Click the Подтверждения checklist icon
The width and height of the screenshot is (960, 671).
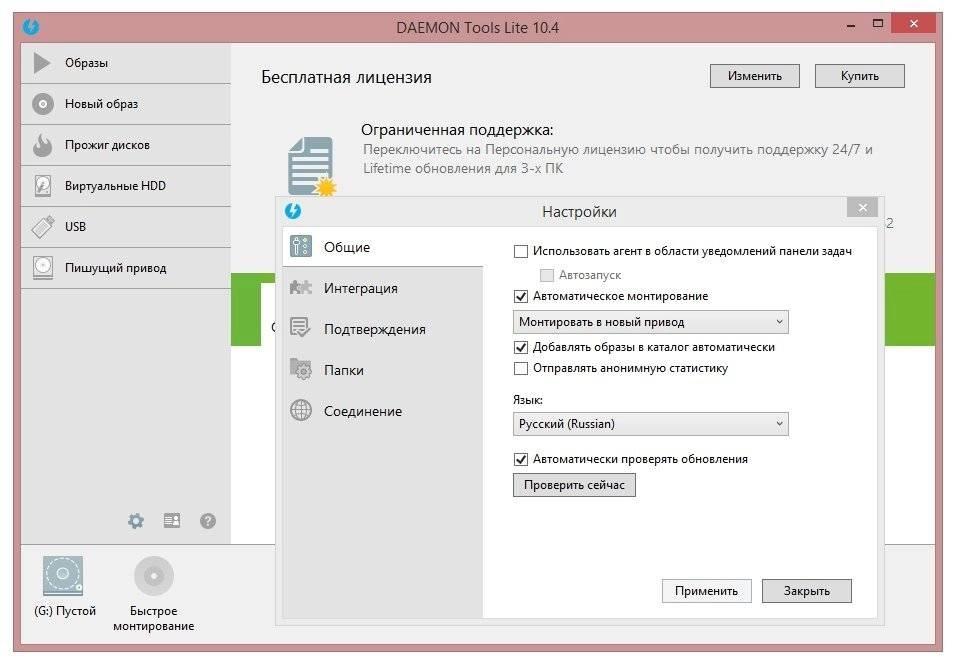point(301,328)
